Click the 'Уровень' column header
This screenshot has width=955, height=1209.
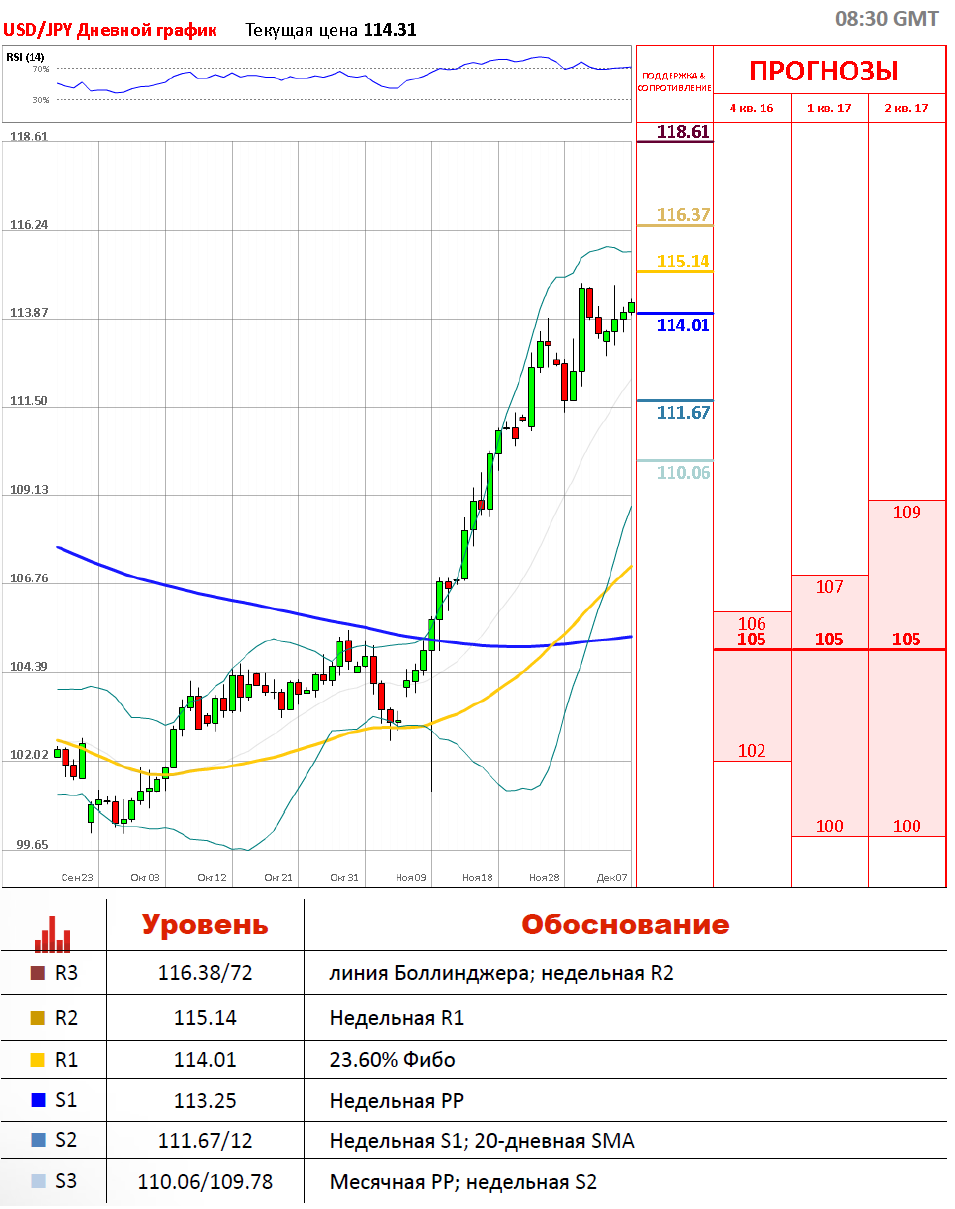205,924
